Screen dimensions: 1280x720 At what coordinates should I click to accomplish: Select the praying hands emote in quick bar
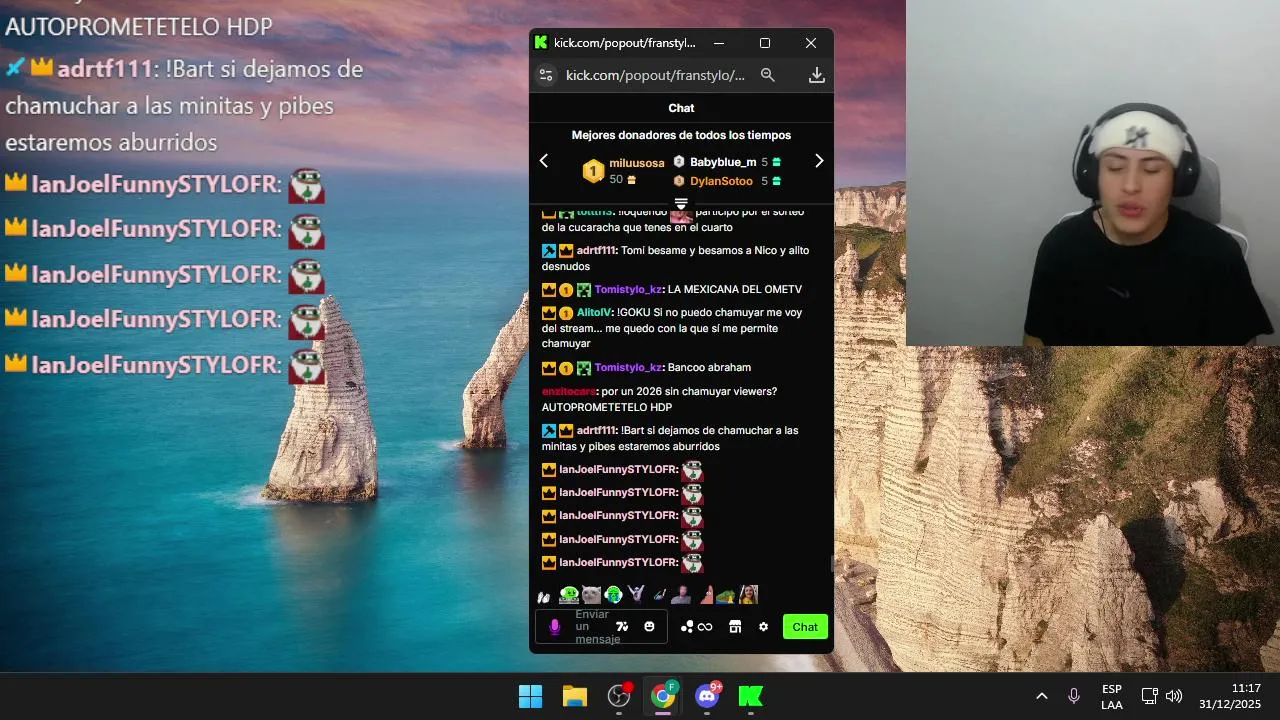pyautogui.click(x=544, y=596)
